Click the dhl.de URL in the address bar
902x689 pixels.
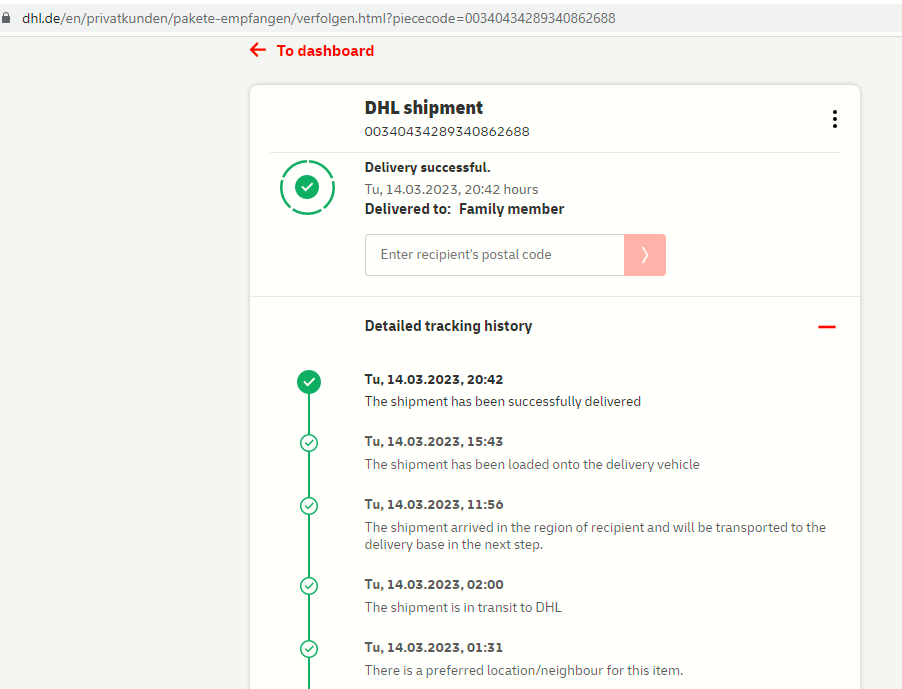tap(318, 18)
